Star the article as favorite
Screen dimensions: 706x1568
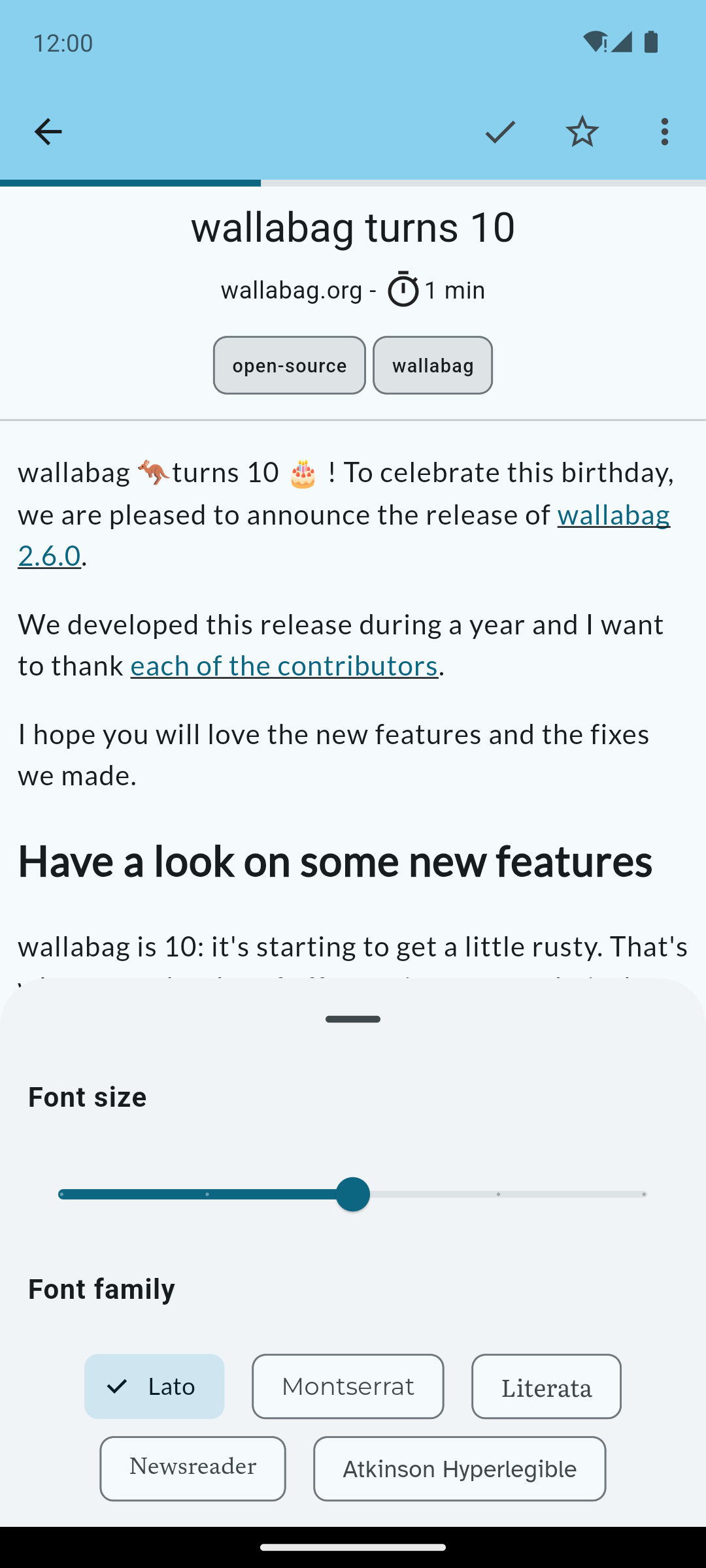(x=582, y=132)
